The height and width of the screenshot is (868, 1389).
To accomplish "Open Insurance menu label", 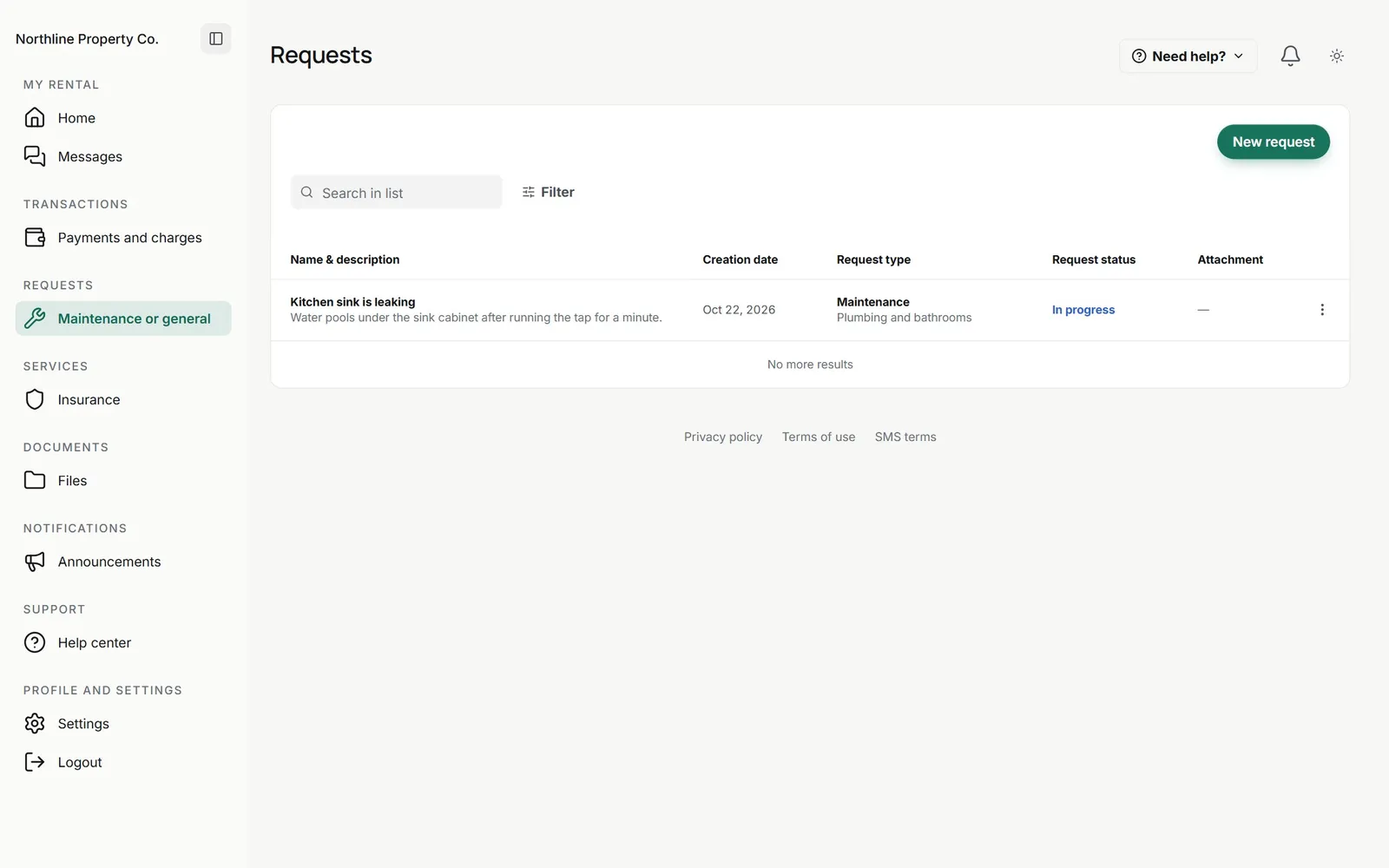I will (89, 400).
